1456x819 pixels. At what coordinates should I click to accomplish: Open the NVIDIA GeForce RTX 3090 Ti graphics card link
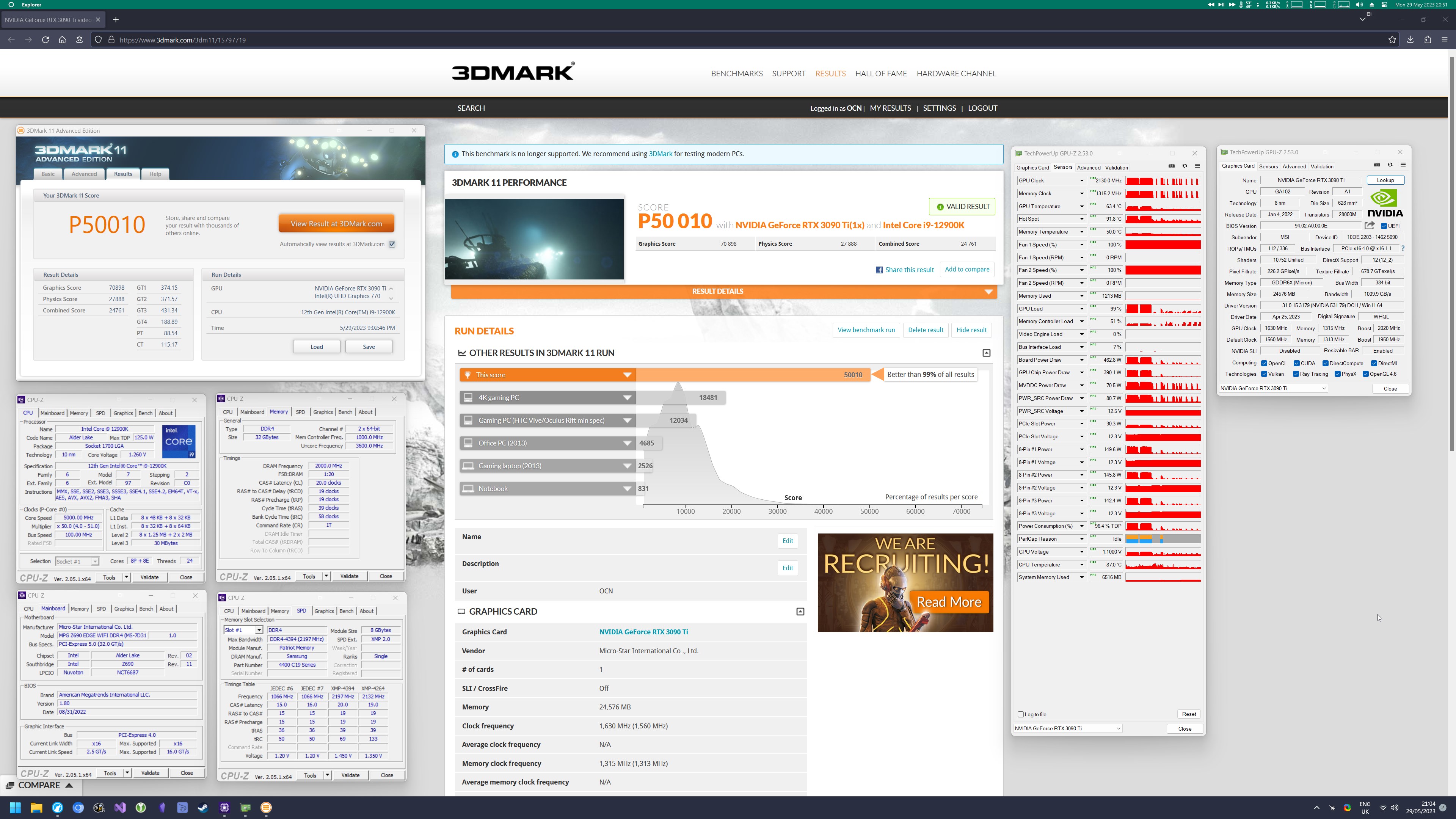(643, 632)
